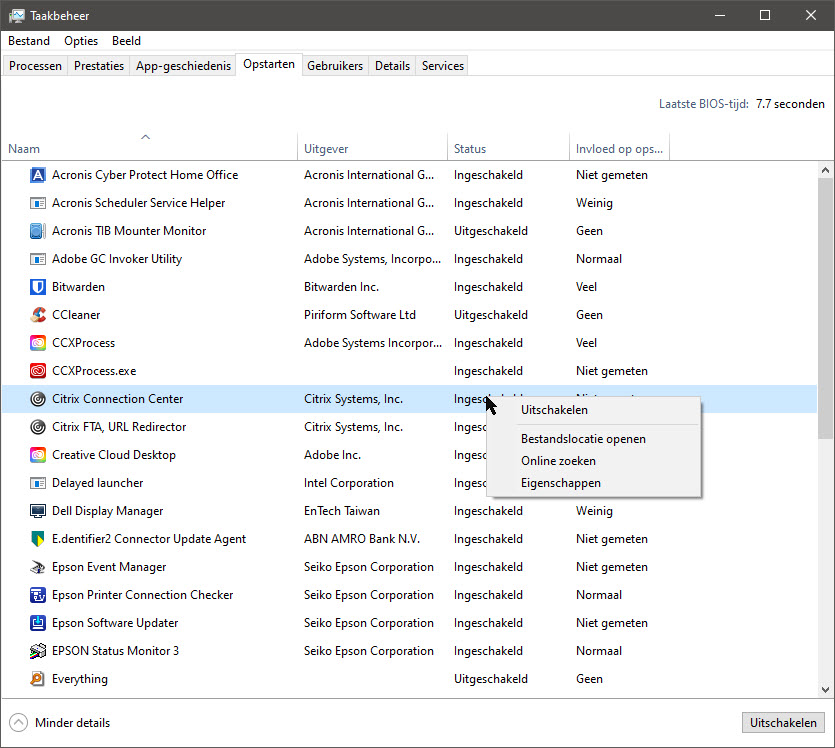Click the Uitgeschakeld status of Everything
This screenshot has width=835, height=748.
pos(490,679)
